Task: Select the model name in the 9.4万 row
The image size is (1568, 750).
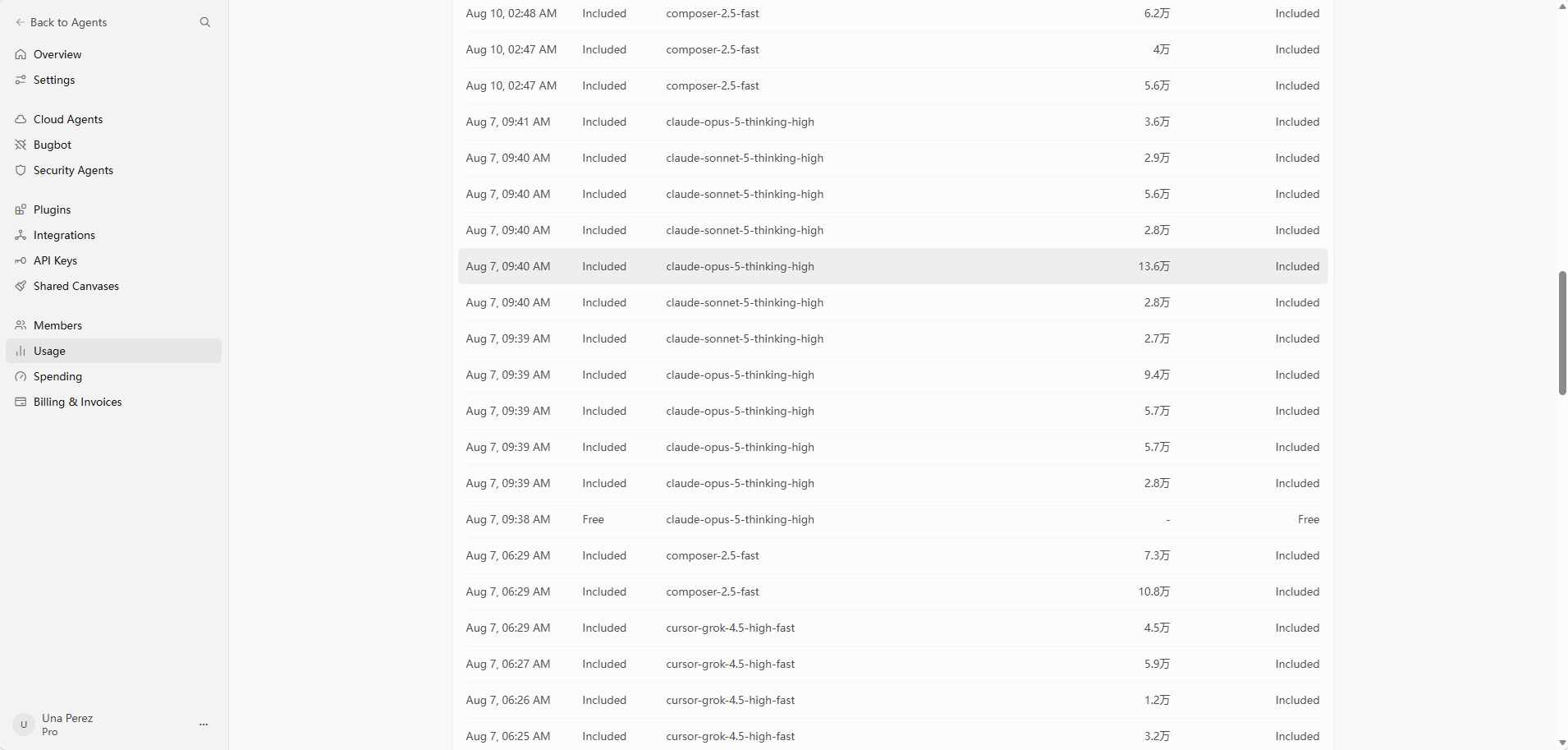Action: point(740,375)
